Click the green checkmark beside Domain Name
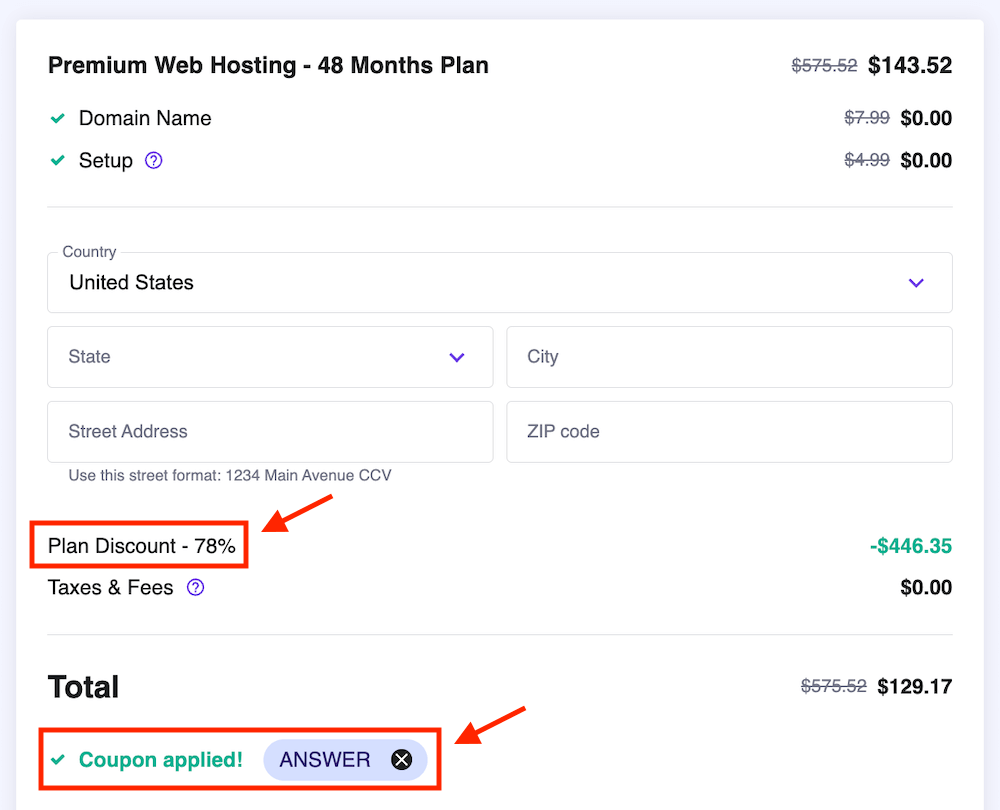 coord(58,118)
